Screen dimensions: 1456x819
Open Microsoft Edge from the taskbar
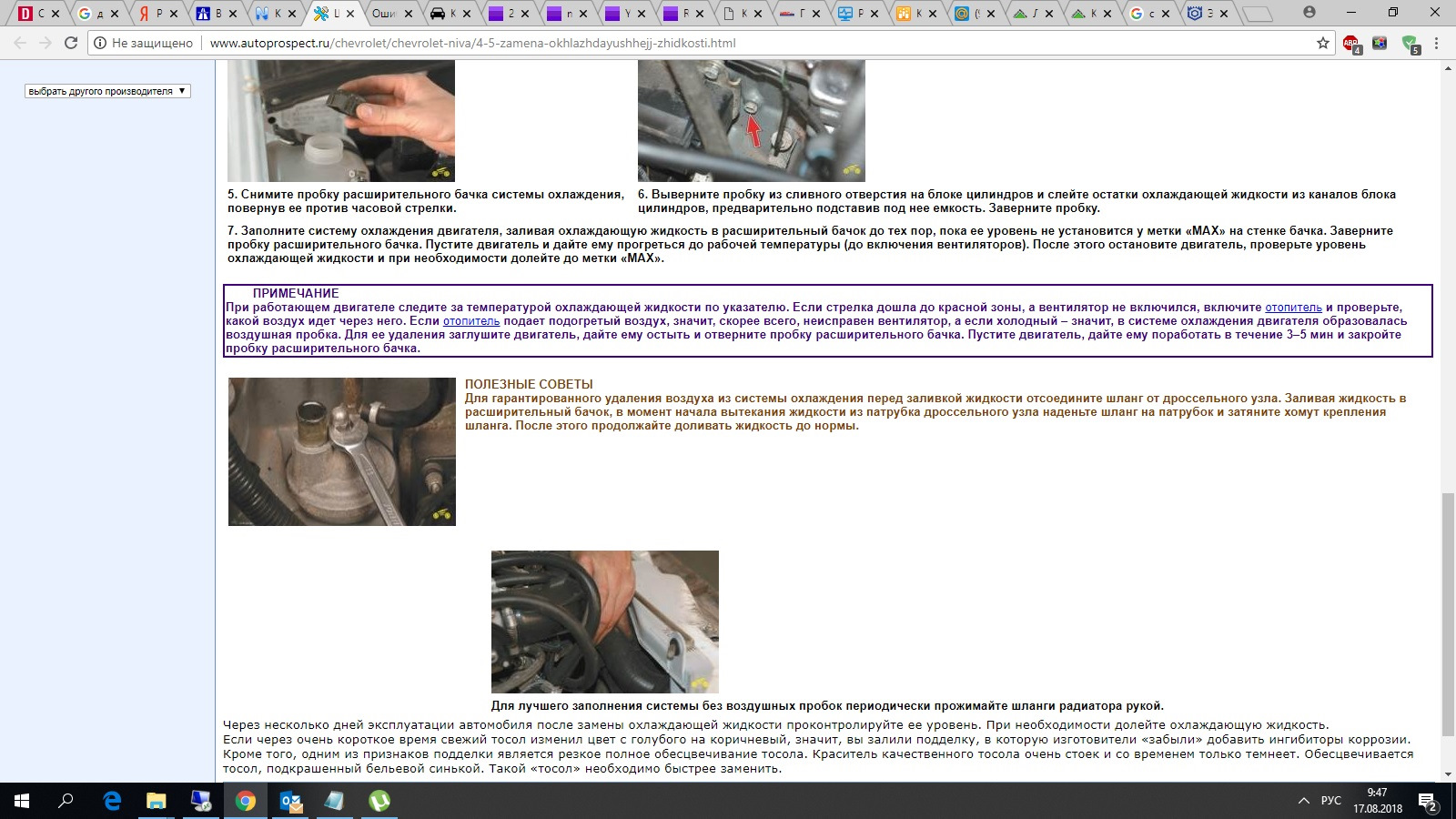click(x=112, y=801)
